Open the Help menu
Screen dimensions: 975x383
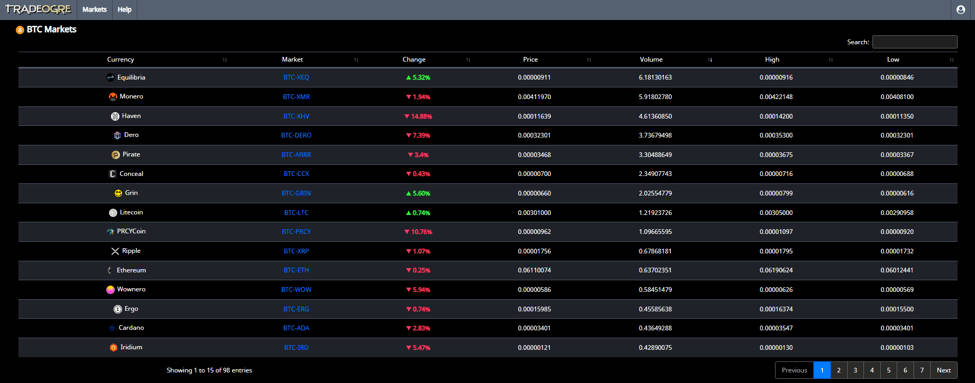click(x=124, y=10)
